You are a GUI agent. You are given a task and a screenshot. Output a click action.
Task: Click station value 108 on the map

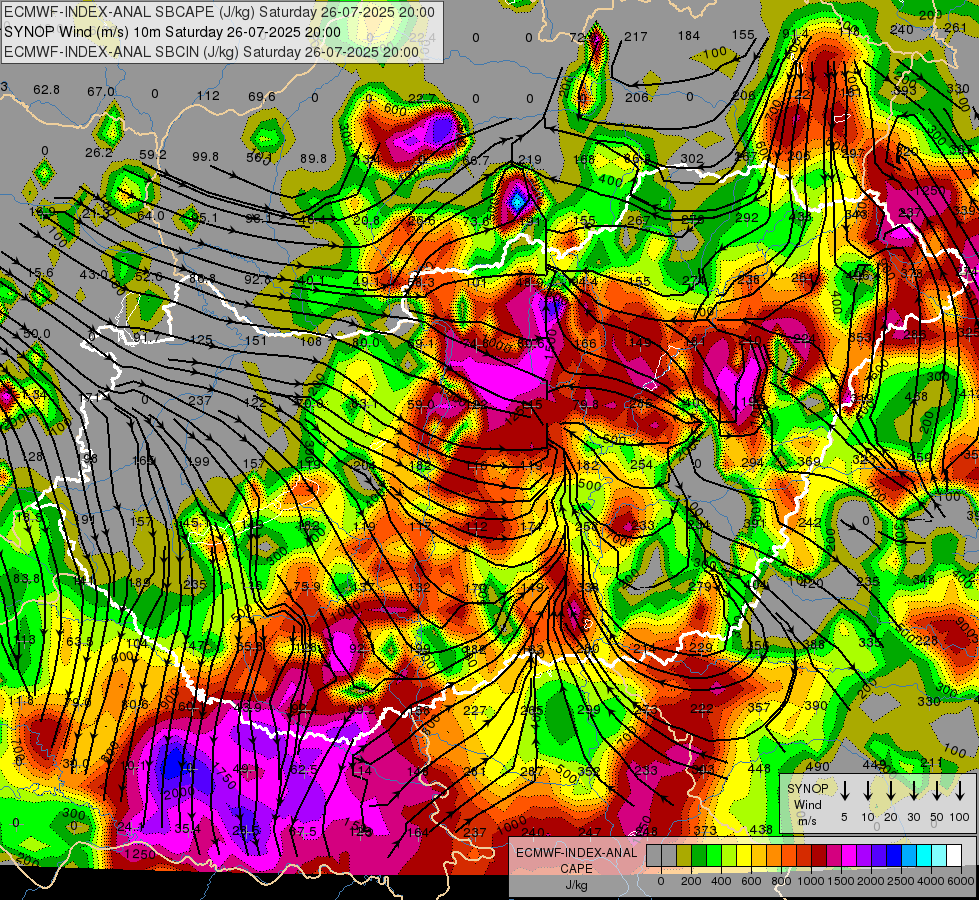pyautogui.click(x=310, y=341)
